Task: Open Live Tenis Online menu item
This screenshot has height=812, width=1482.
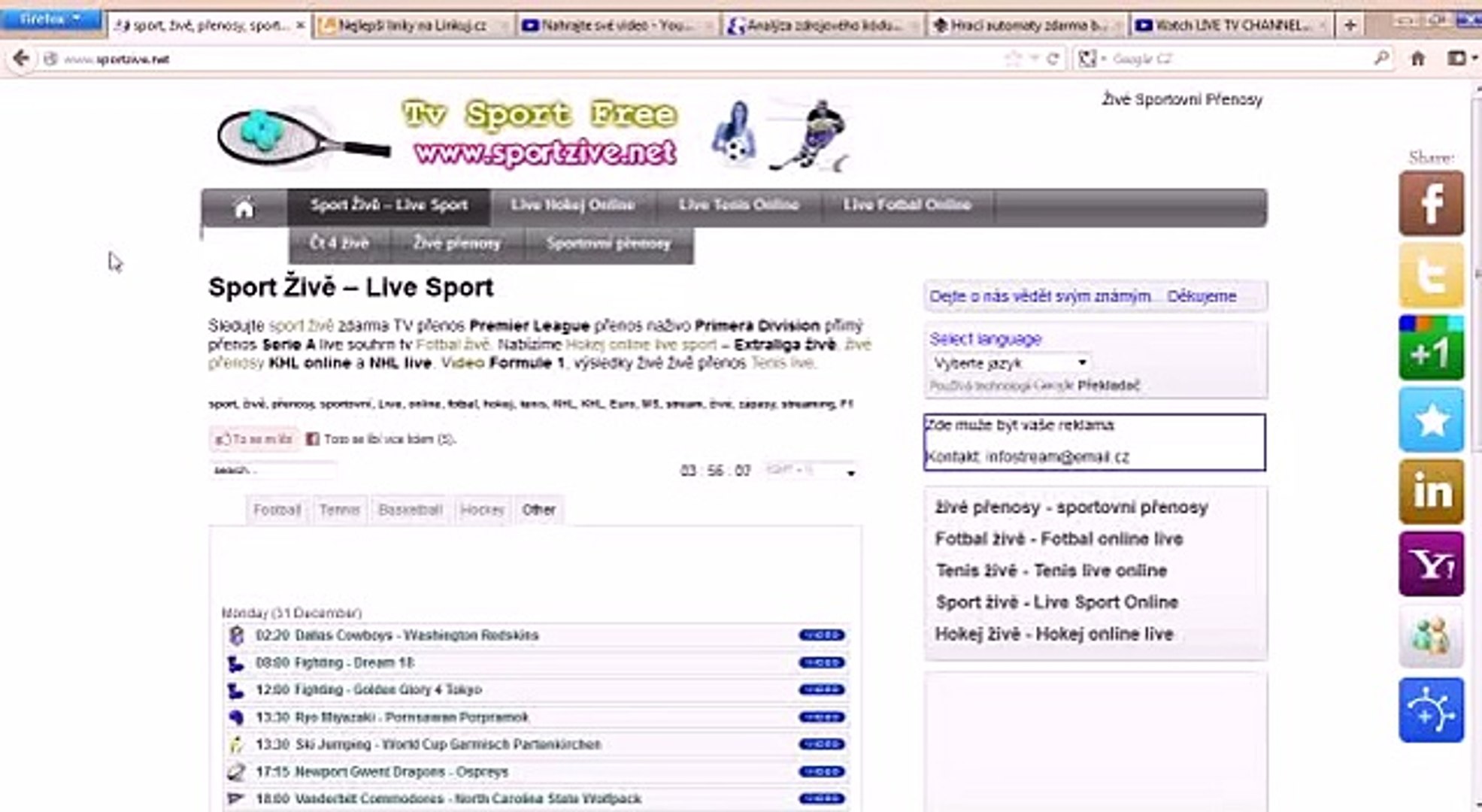Action: (x=739, y=205)
